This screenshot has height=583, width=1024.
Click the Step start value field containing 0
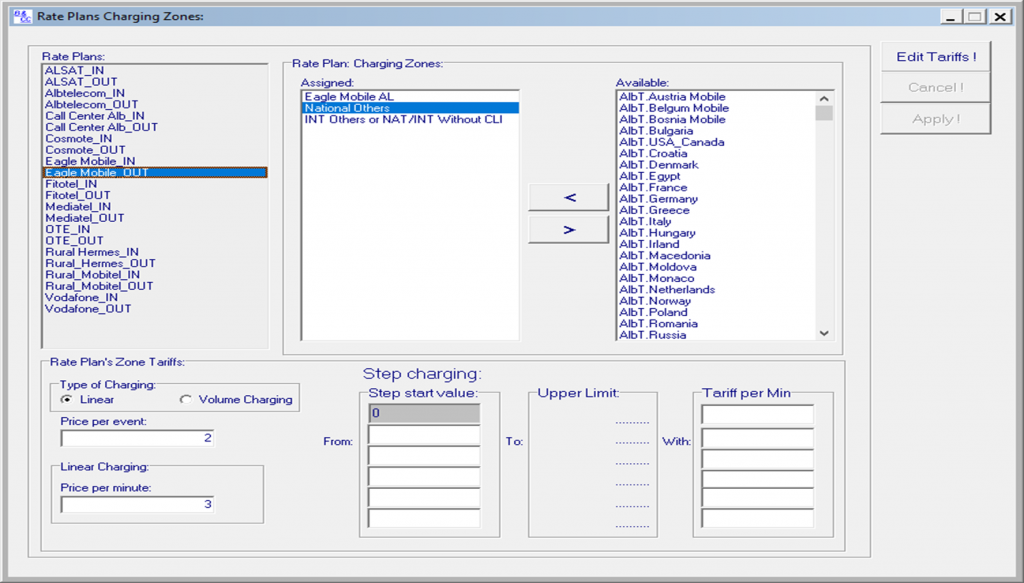[x=424, y=413]
